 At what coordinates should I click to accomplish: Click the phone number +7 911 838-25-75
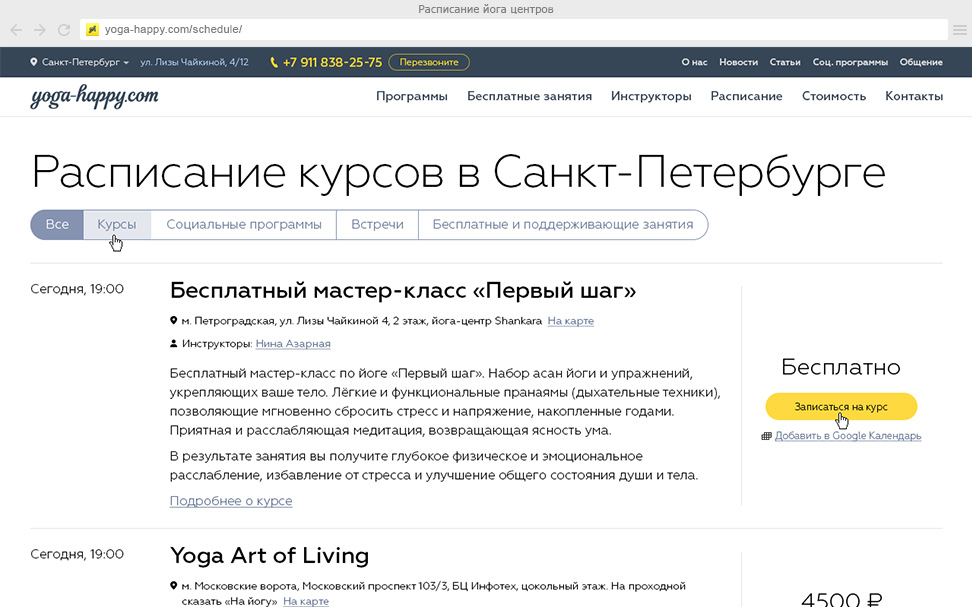point(332,62)
